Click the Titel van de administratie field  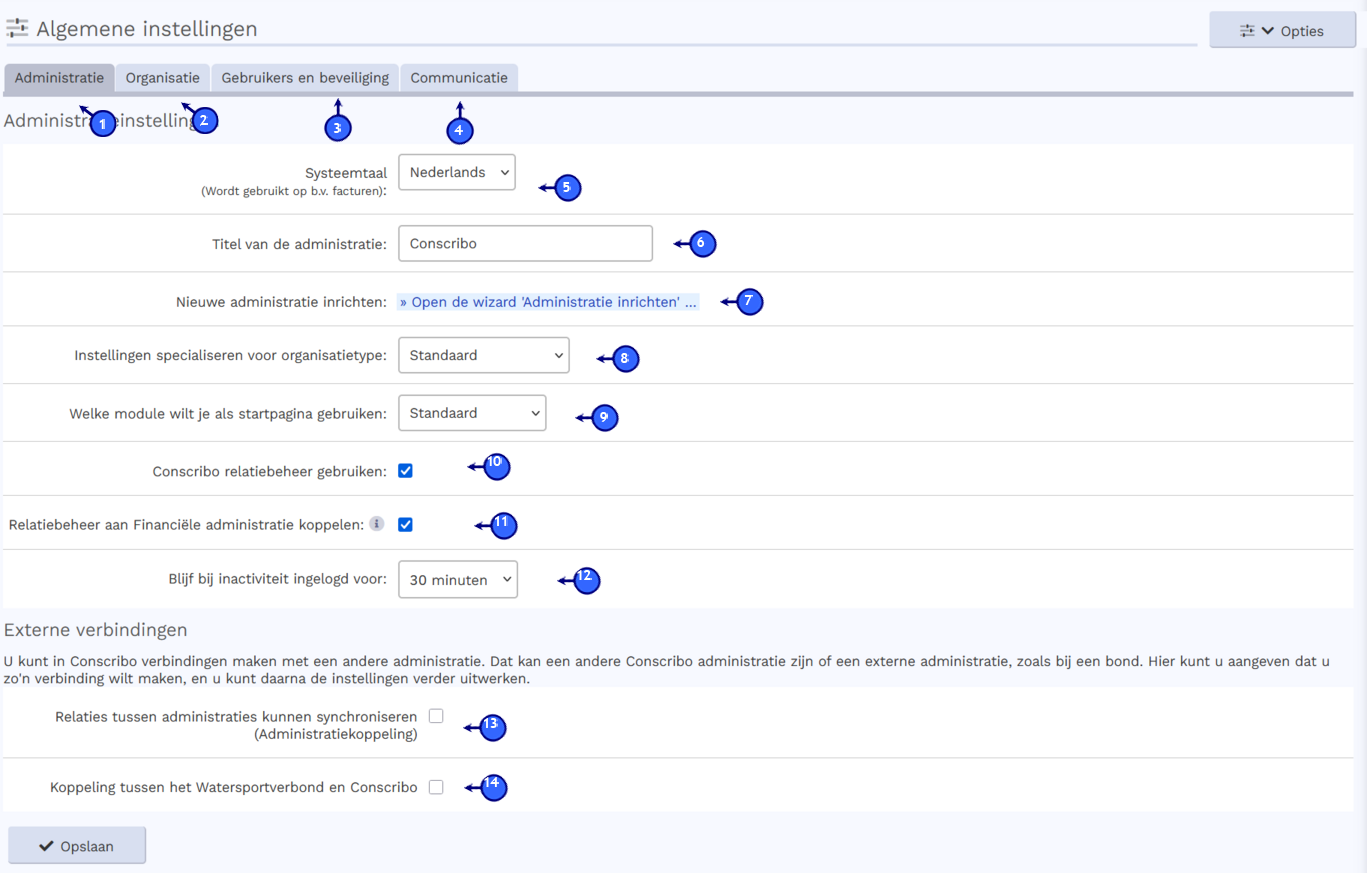coord(525,243)
